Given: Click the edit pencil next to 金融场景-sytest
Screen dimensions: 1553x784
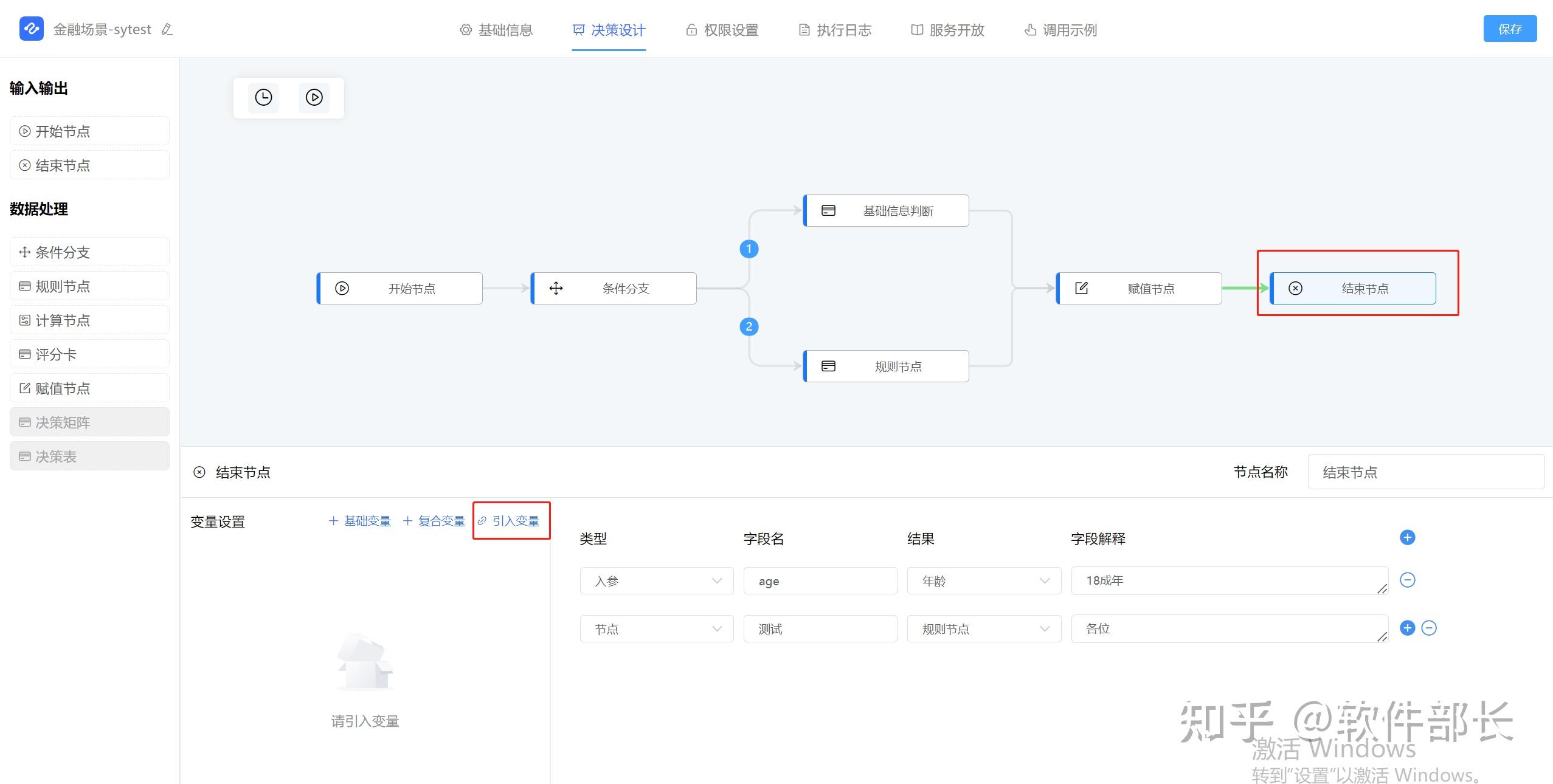Looking at the screenshot, I should 167,29.
